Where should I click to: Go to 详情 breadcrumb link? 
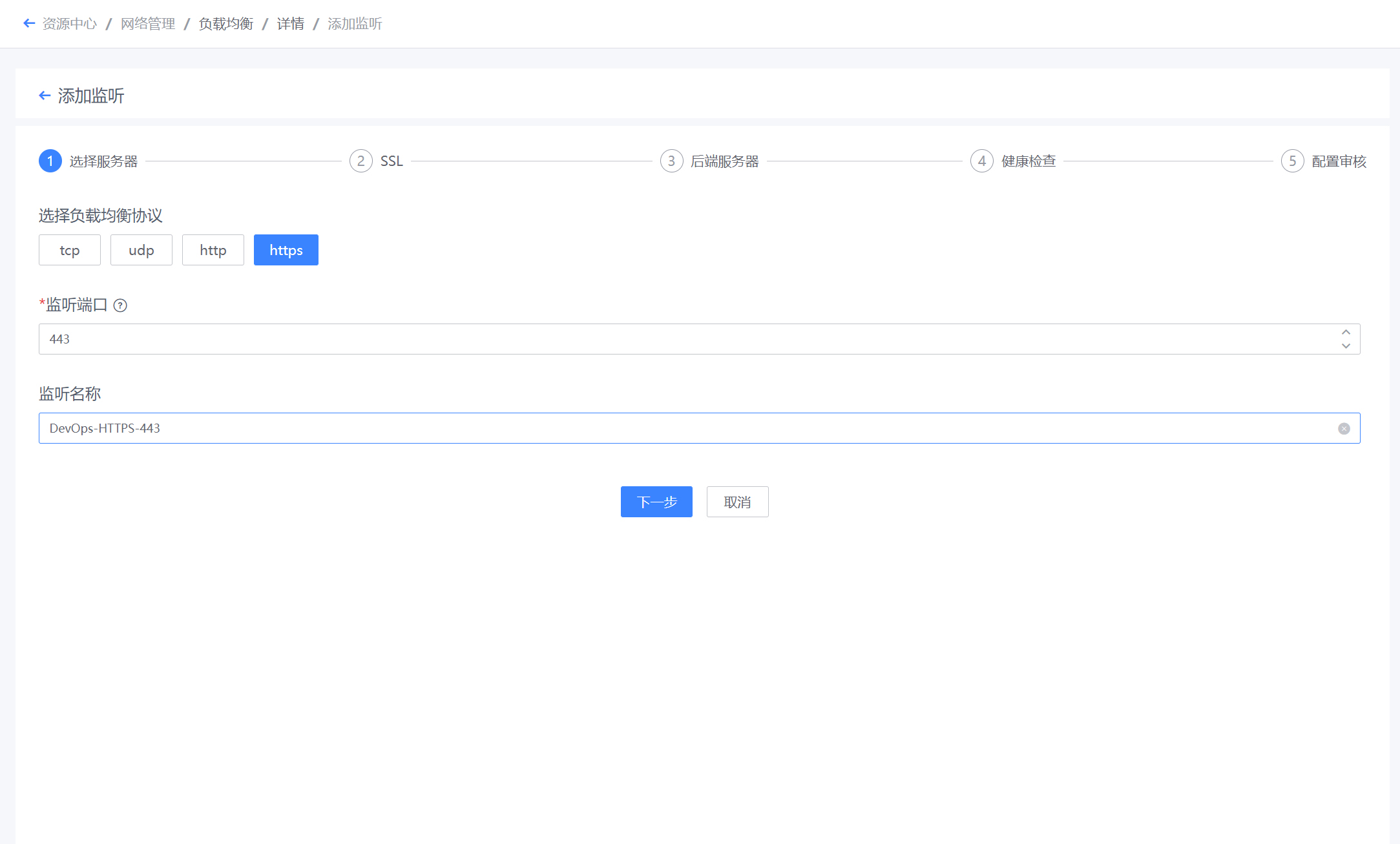(291, 24)
